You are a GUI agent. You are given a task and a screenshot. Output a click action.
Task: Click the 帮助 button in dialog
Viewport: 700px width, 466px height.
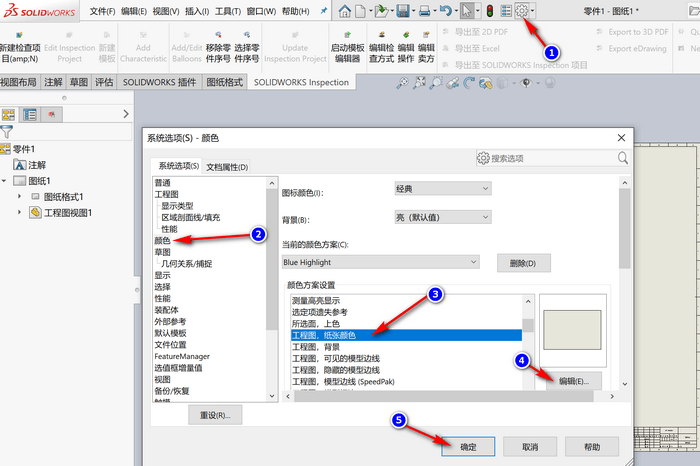[592, 447]
